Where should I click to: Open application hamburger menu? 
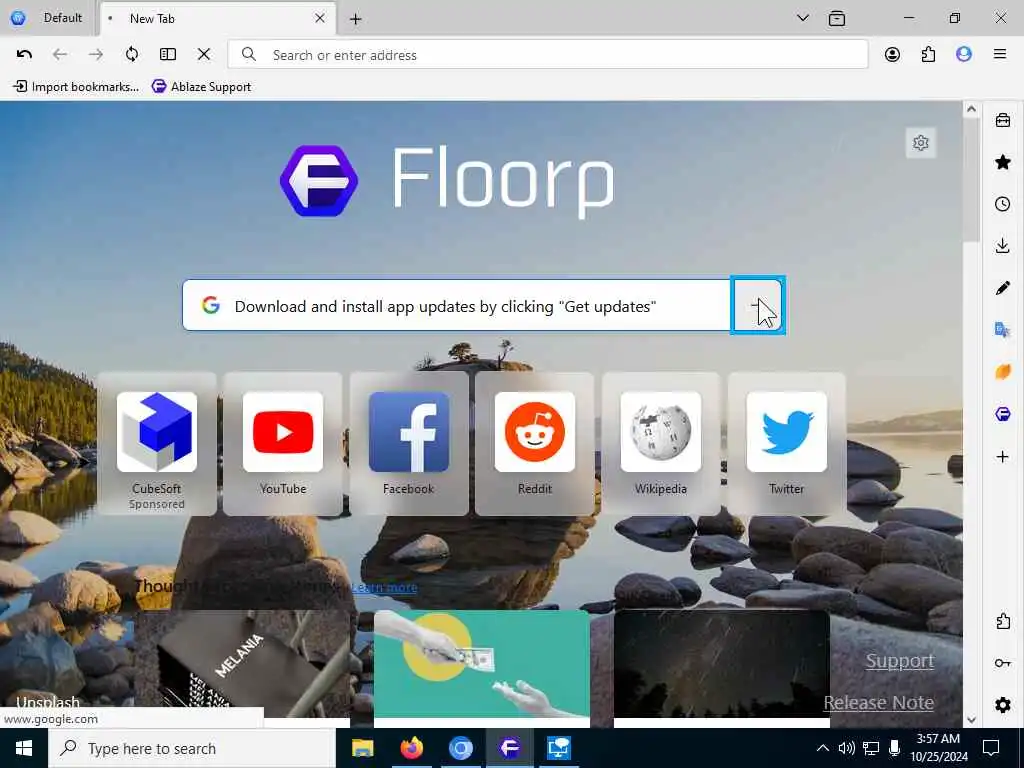1000,54
